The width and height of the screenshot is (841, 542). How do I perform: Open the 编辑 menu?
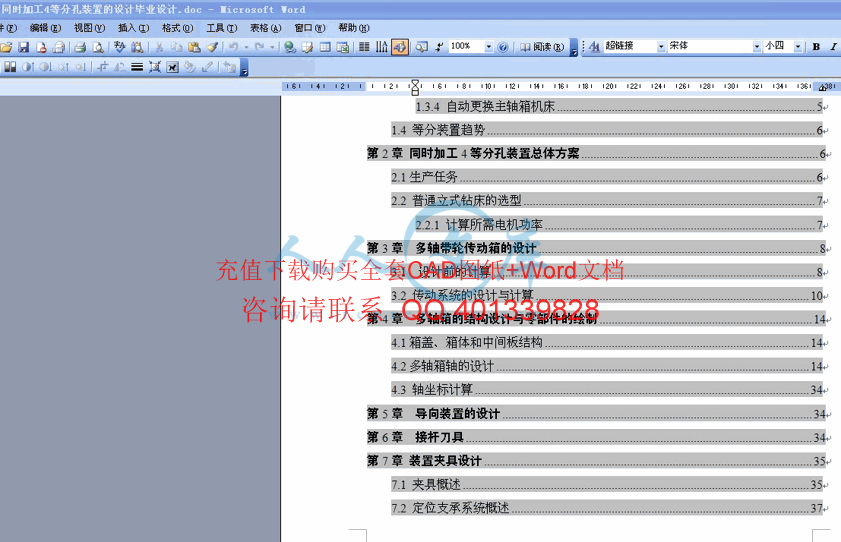coord(46,28)
